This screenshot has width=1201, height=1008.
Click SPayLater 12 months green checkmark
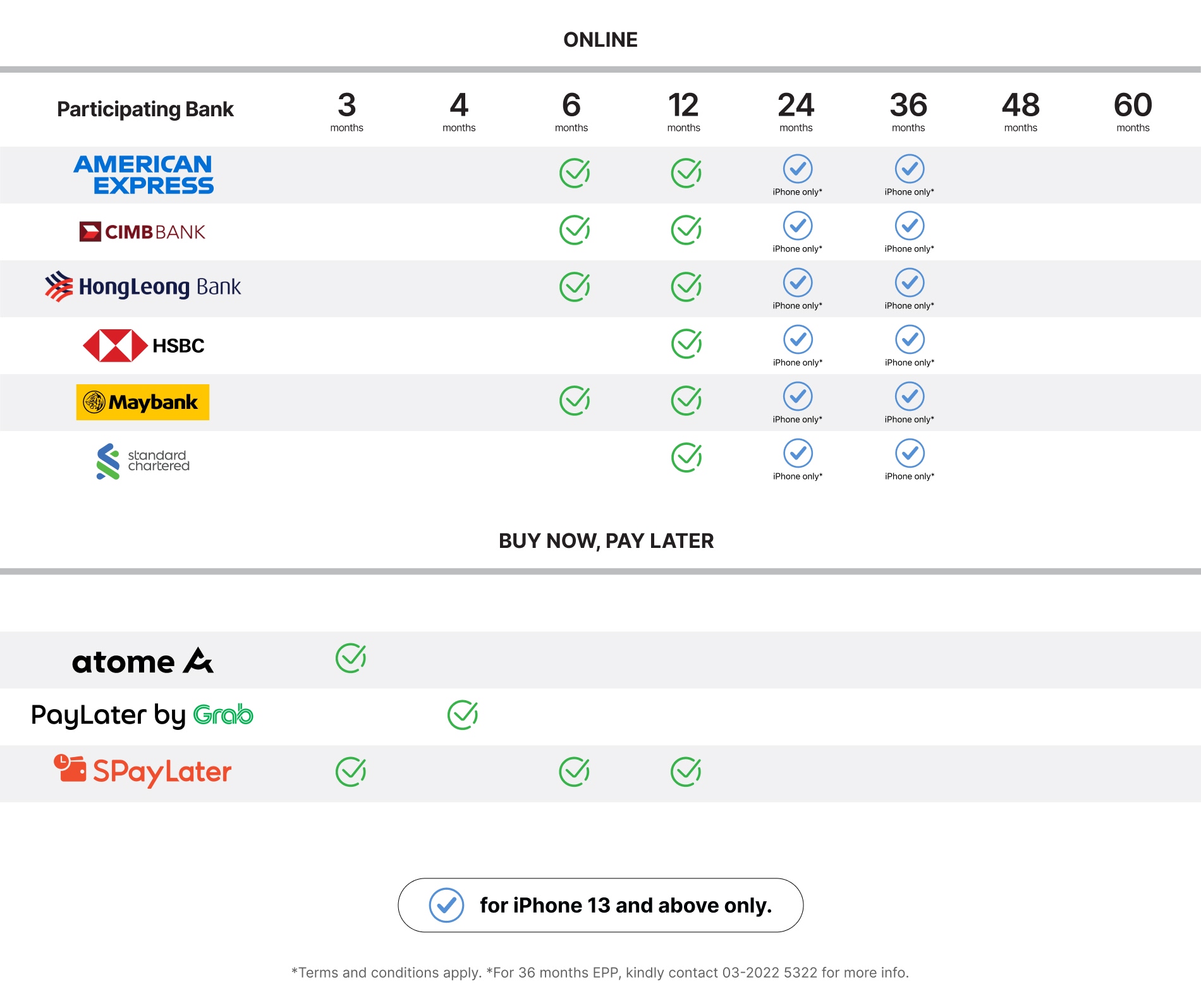(686, 772)
